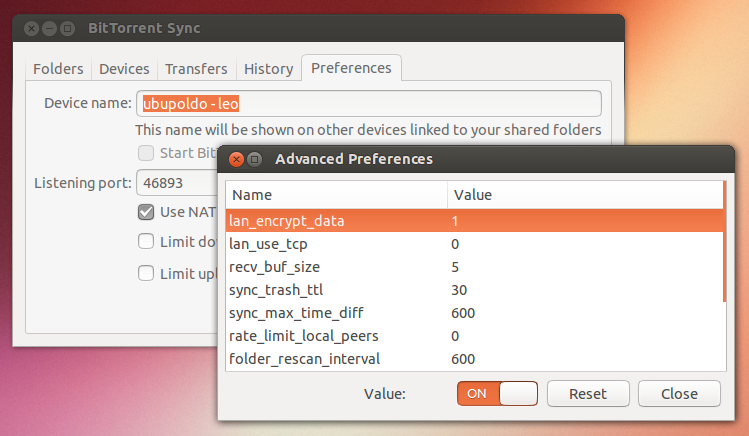Close the Advanced Preferences dialog via orange X

237,159
